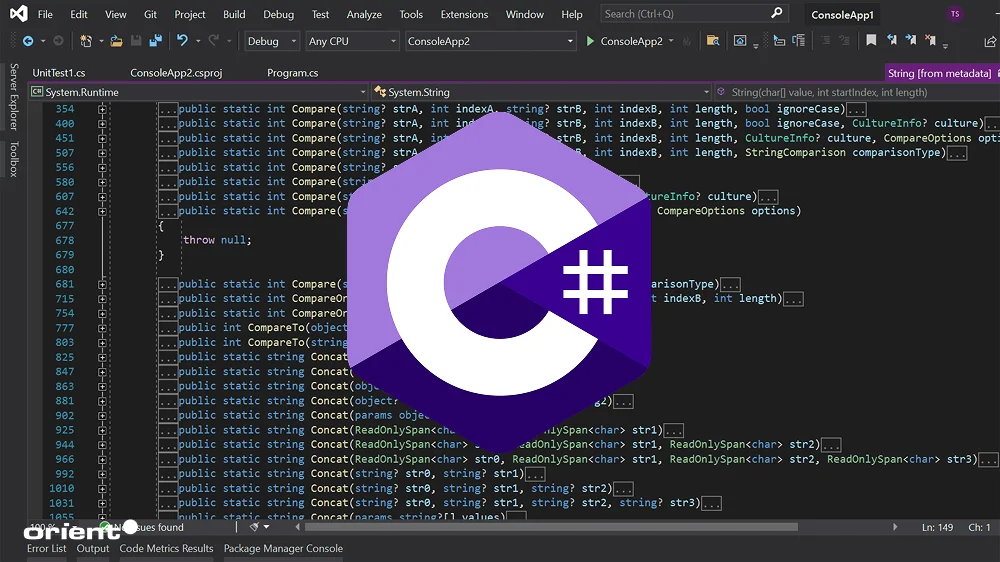Open the Any CPU platform dropdown
This screenshot has height=562, width=1000.
click(x=351, y=41)
